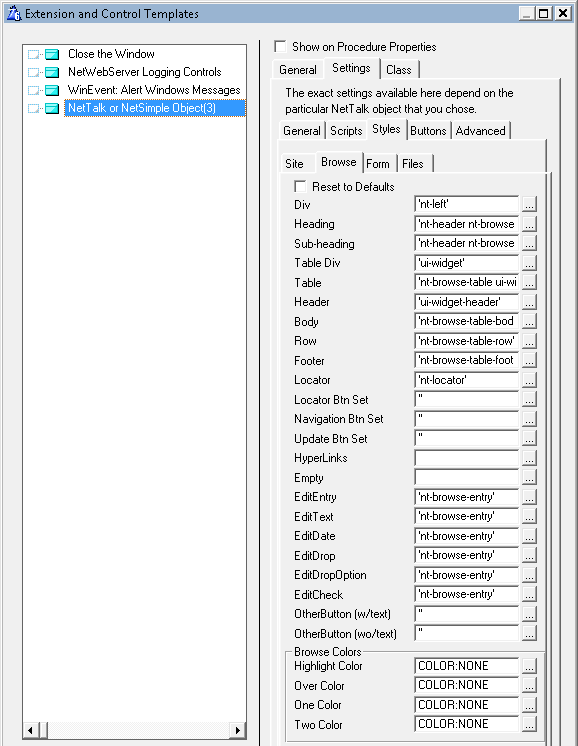Viewport: 578px width, 746px height.
Task: Open the Advanced tab
Action: click(x=480, y=131)
